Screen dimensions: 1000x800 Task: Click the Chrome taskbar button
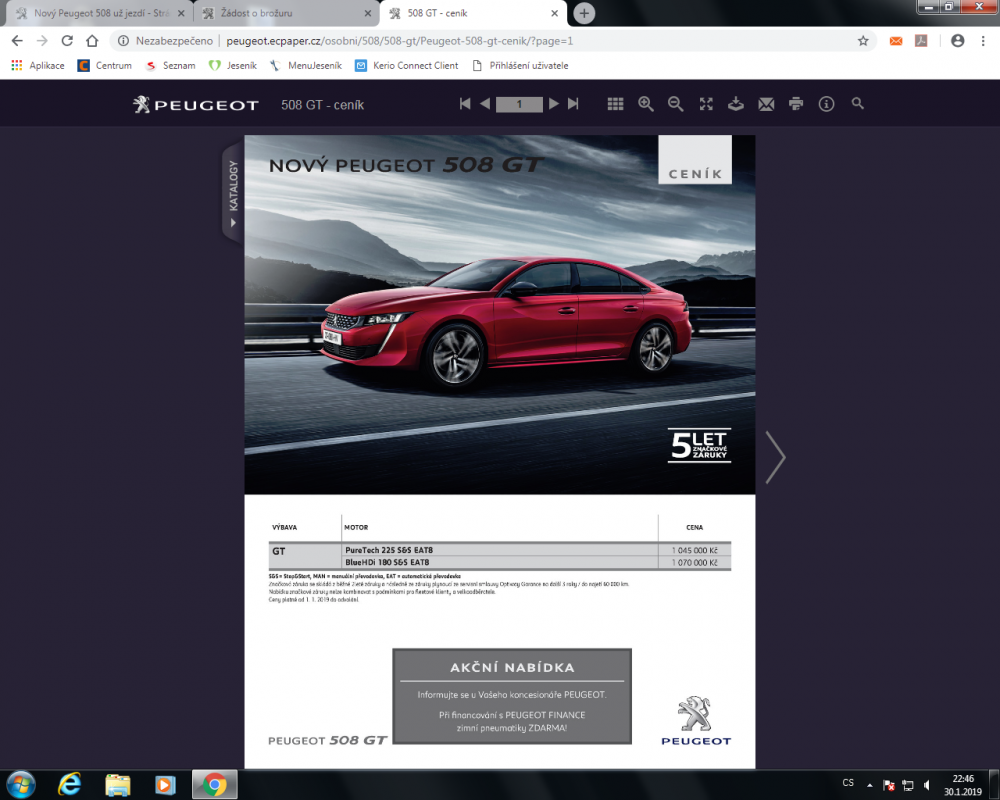click(x=215, y=784)
